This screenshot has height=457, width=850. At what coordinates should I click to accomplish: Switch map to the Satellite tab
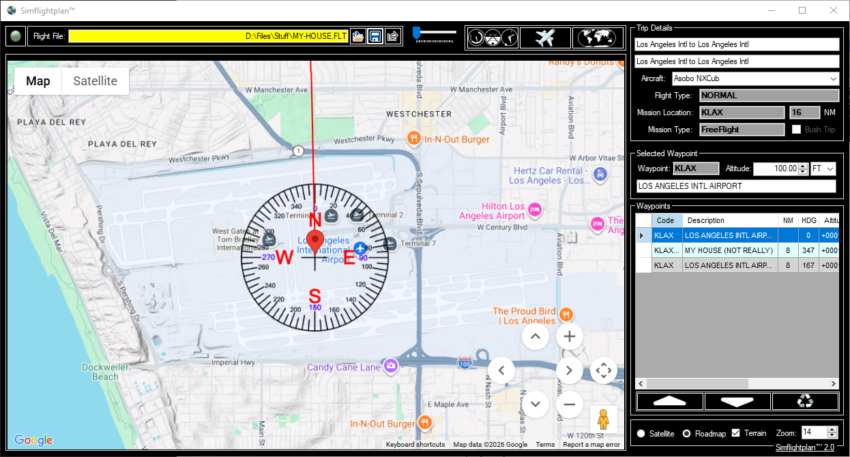pos(95,81)
